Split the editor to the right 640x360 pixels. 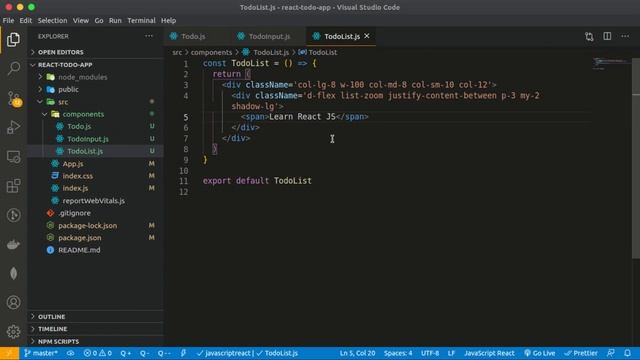coord(607,36)
